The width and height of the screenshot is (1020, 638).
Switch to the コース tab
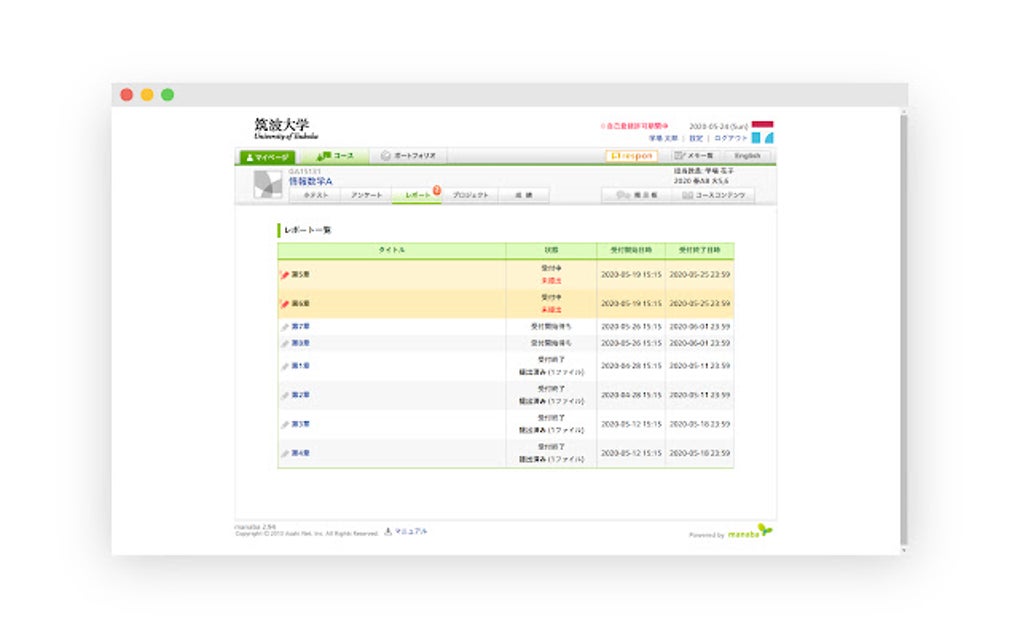tap(337, 155)
